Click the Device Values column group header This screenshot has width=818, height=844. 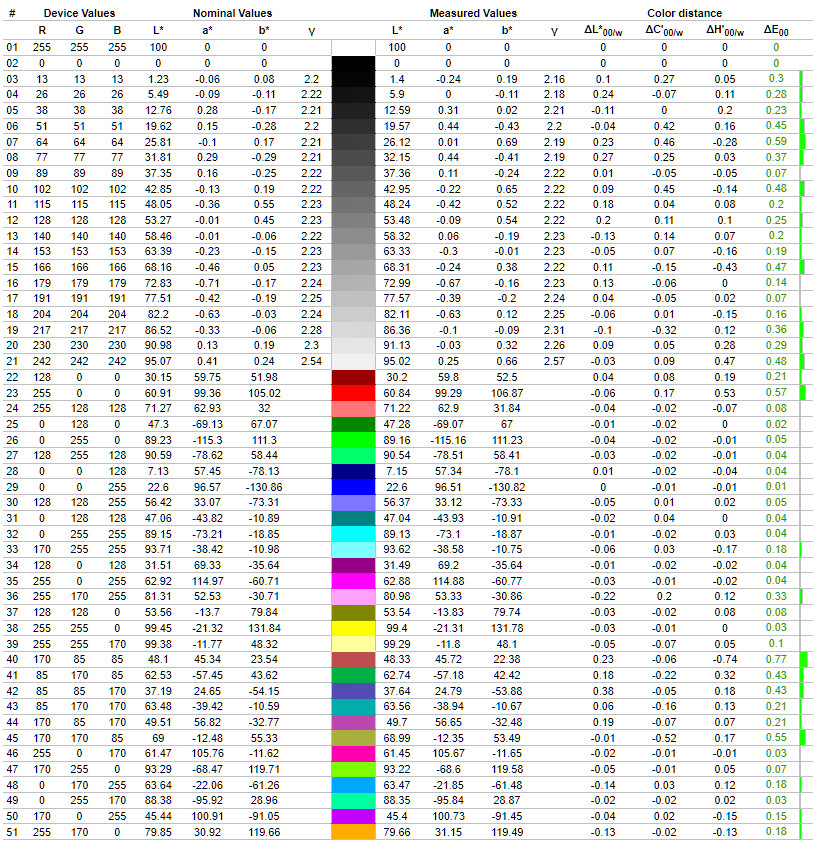[x=79, y=13]
